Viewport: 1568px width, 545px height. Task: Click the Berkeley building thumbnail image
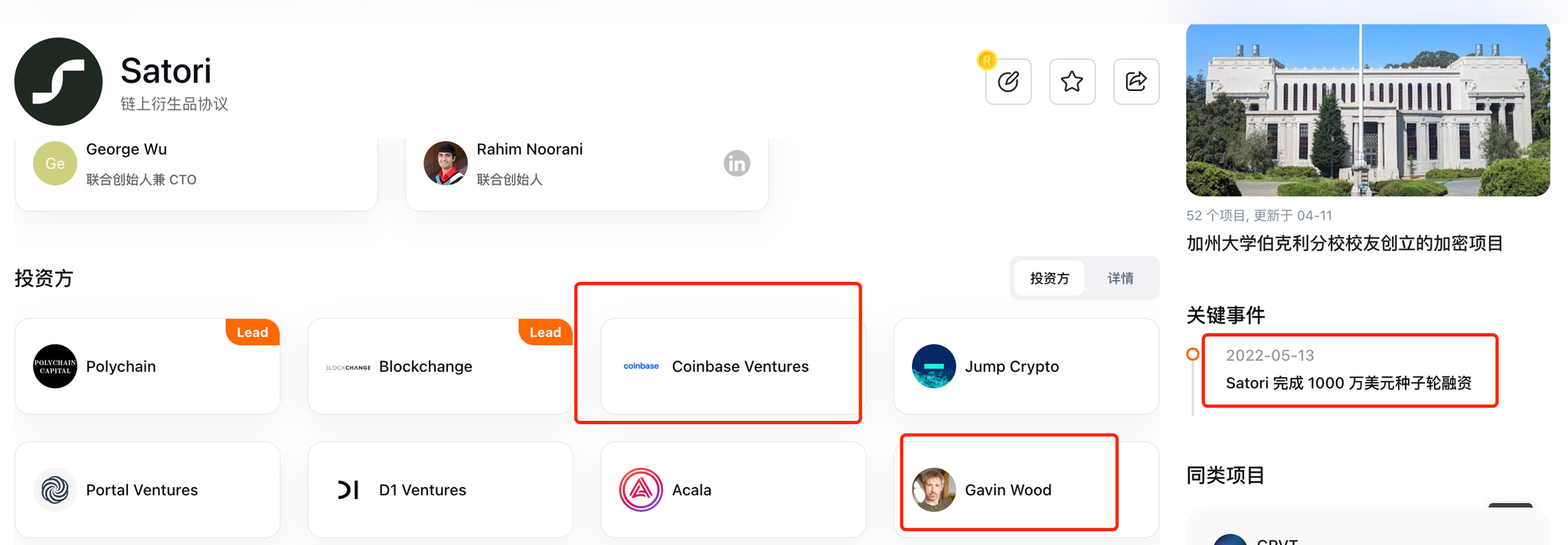[1367, 110]
